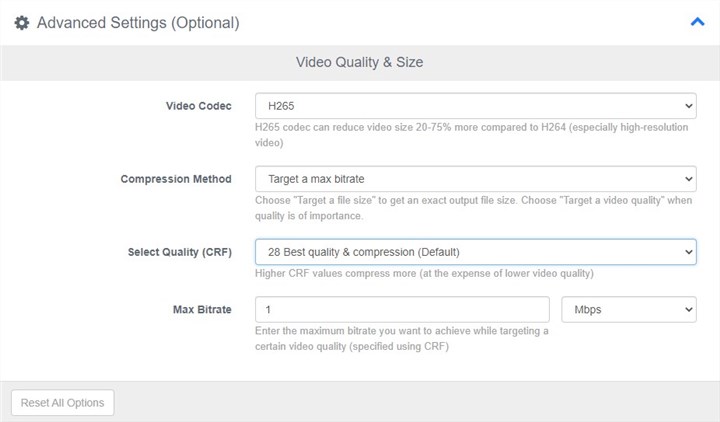Click the Video Quality & Size section header
Screen dimensions: 720x422
[x=359, y=62]
